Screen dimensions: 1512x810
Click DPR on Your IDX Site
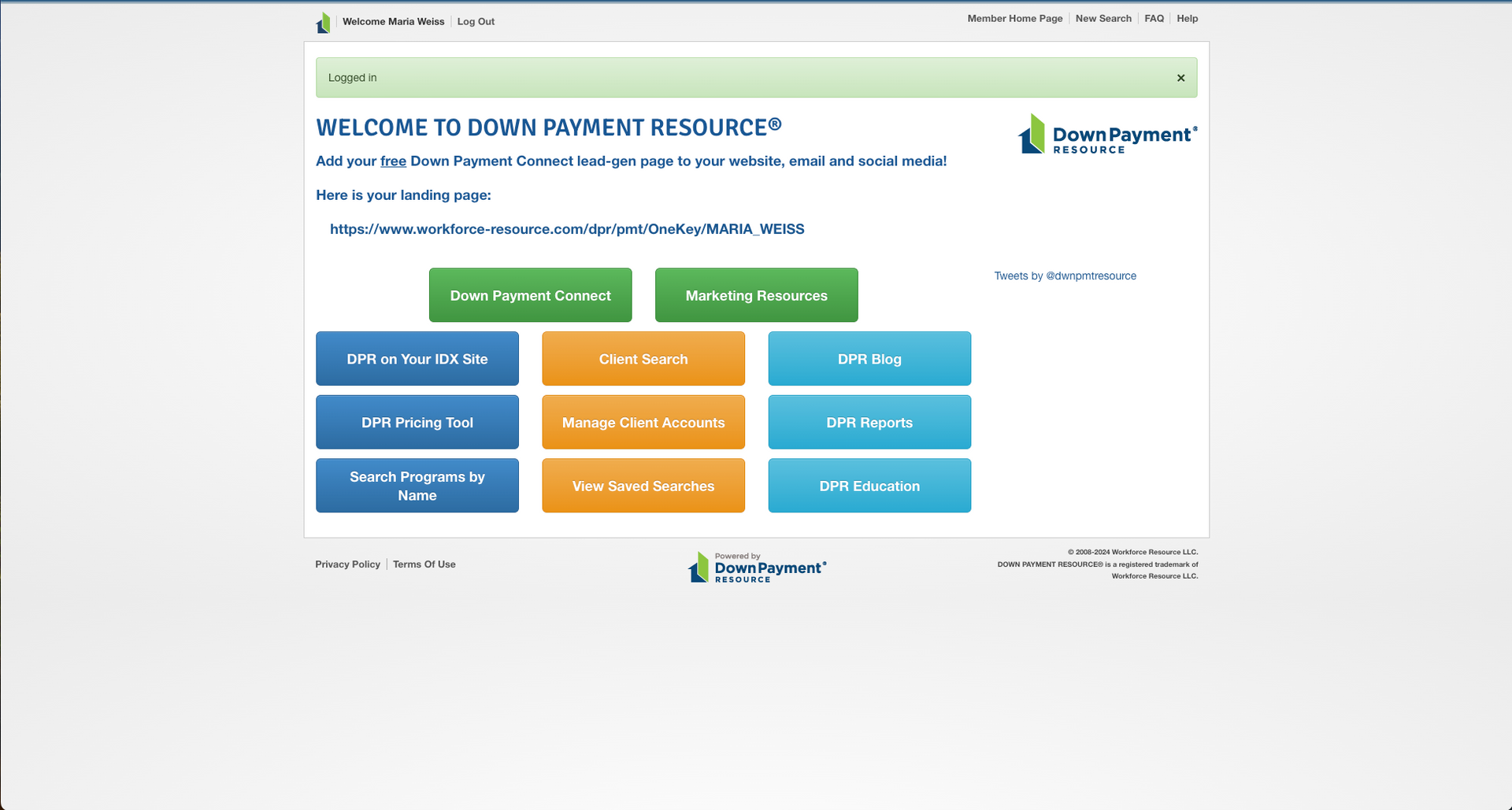[x=417, y=358]
